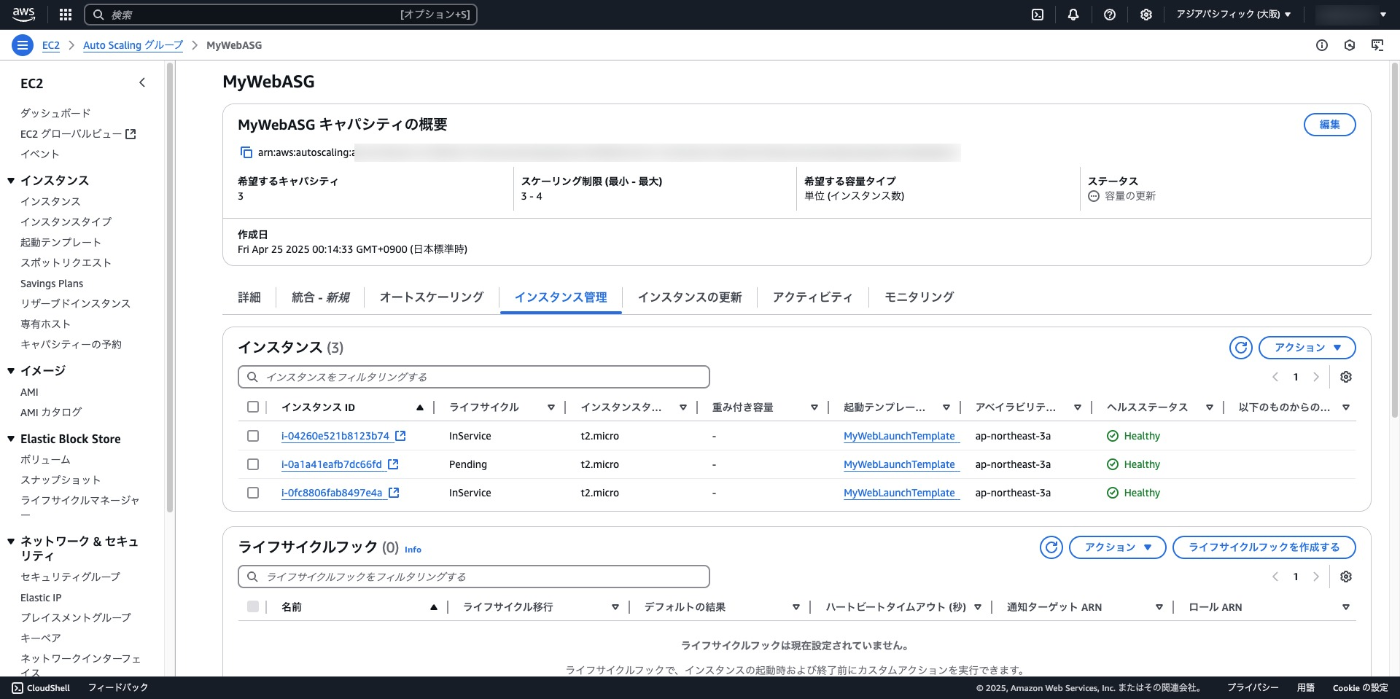Open the info panel icon
The height and width of the screenshot is (699, 1400).
[1322, 45]
